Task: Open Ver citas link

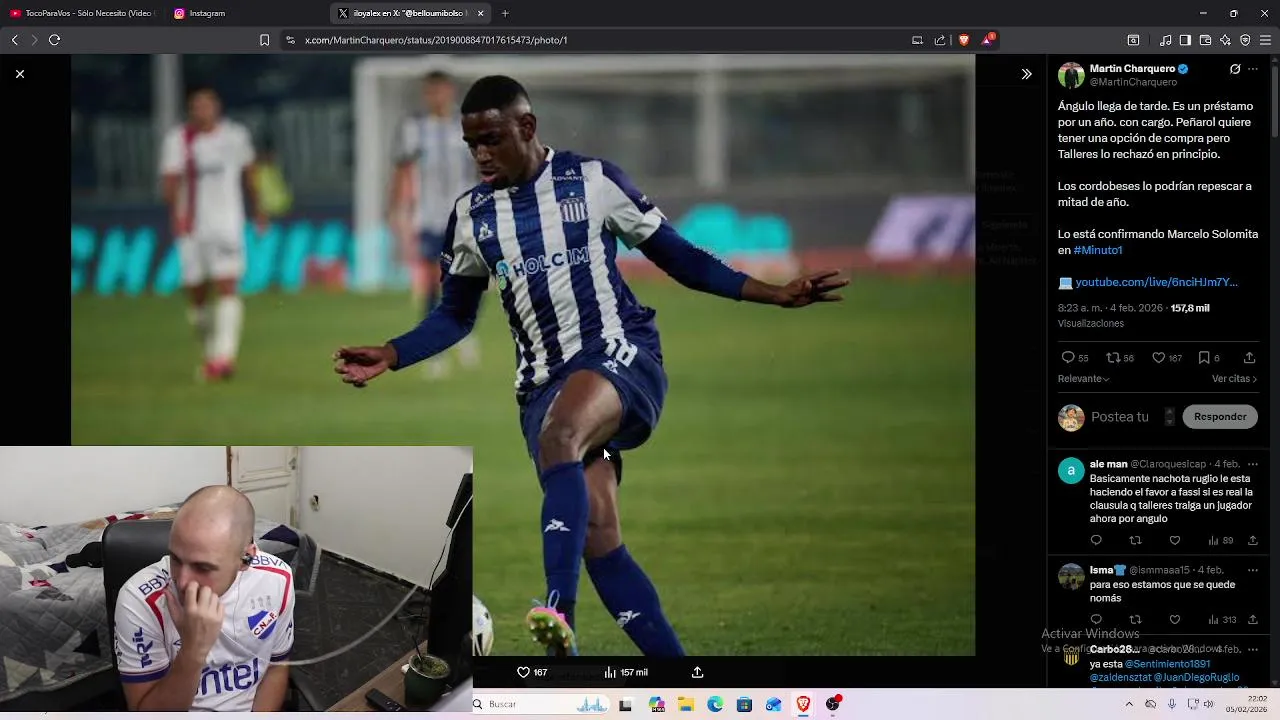Action: (x=1234, y=379)
